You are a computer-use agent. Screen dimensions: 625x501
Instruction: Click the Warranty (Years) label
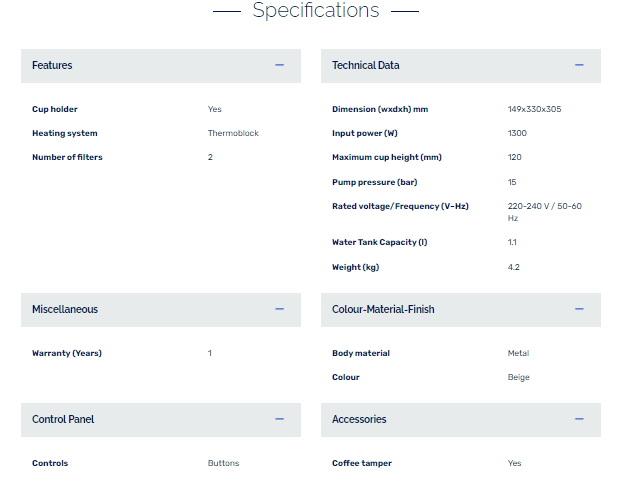pos(67,353)
